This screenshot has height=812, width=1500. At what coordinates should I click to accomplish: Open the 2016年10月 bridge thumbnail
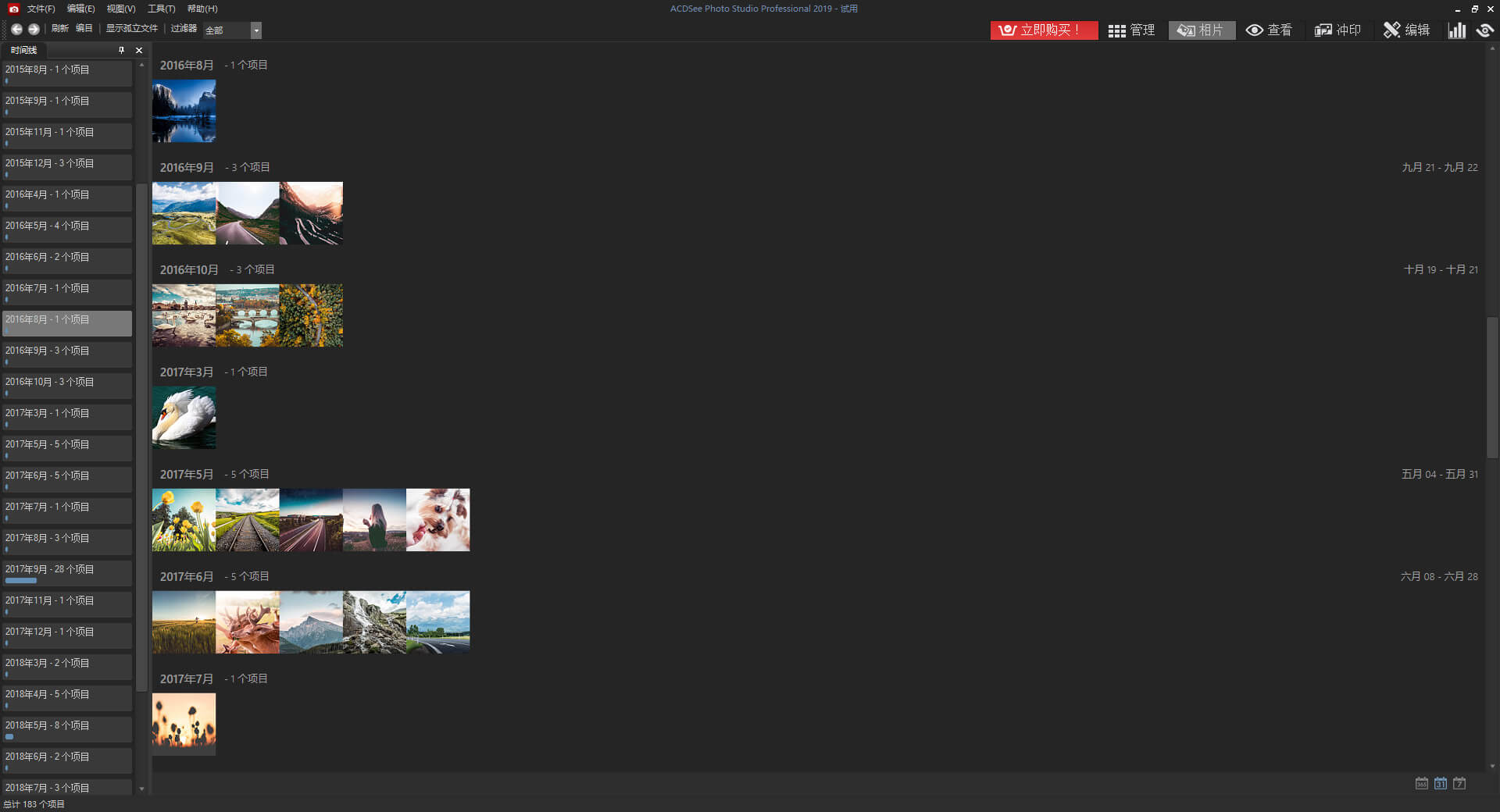coord(248,315)
